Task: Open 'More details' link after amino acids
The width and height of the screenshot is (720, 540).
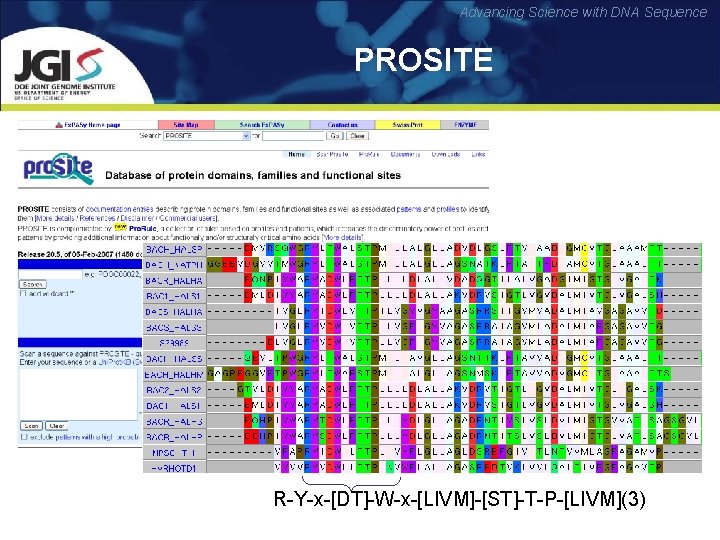Action: (343, 237)
